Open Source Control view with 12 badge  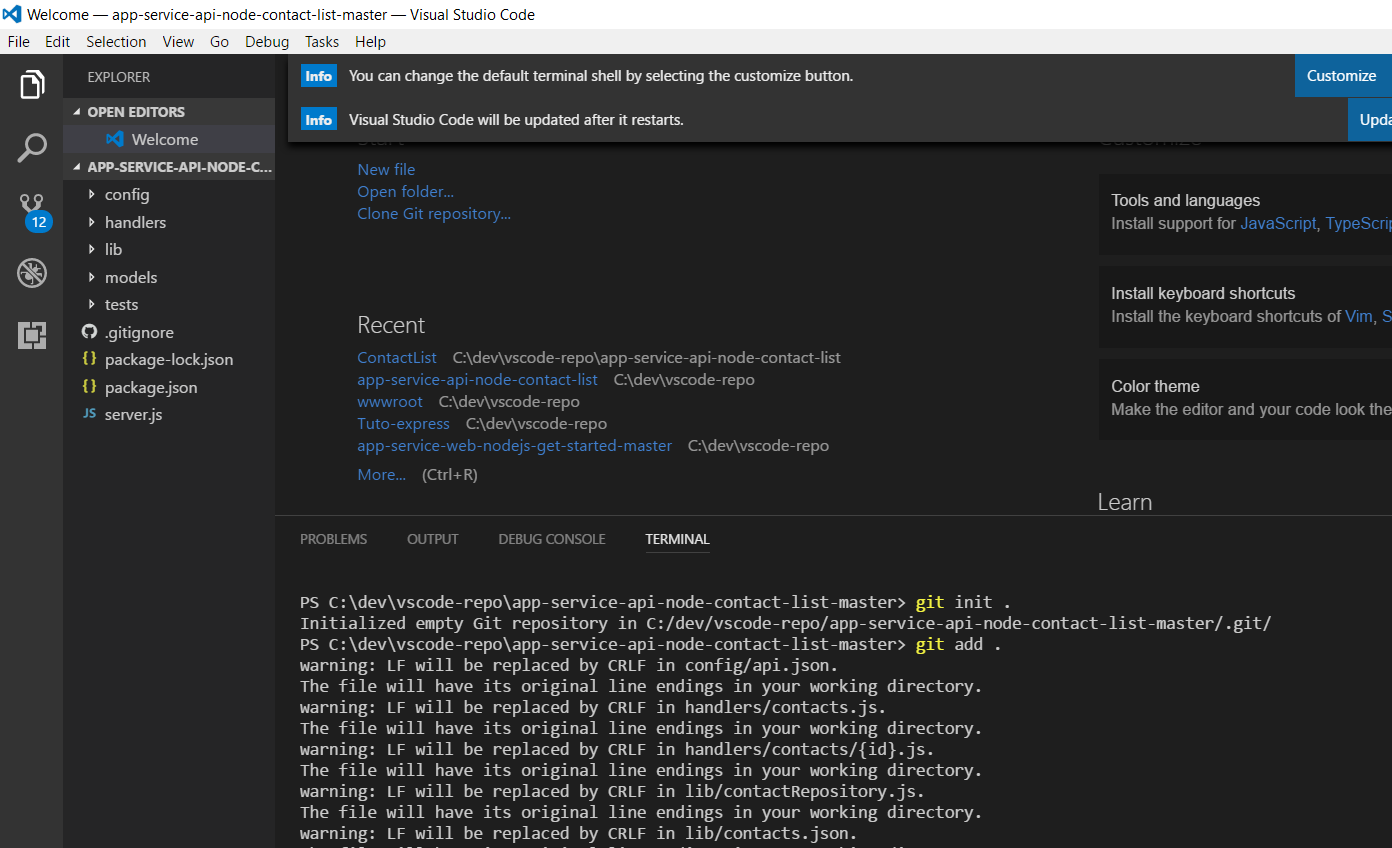point(33,212)
